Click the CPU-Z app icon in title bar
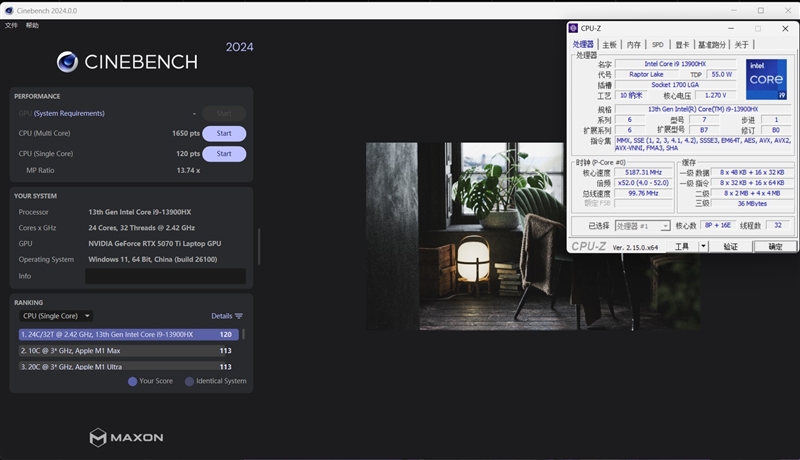 tap(573, 29)
